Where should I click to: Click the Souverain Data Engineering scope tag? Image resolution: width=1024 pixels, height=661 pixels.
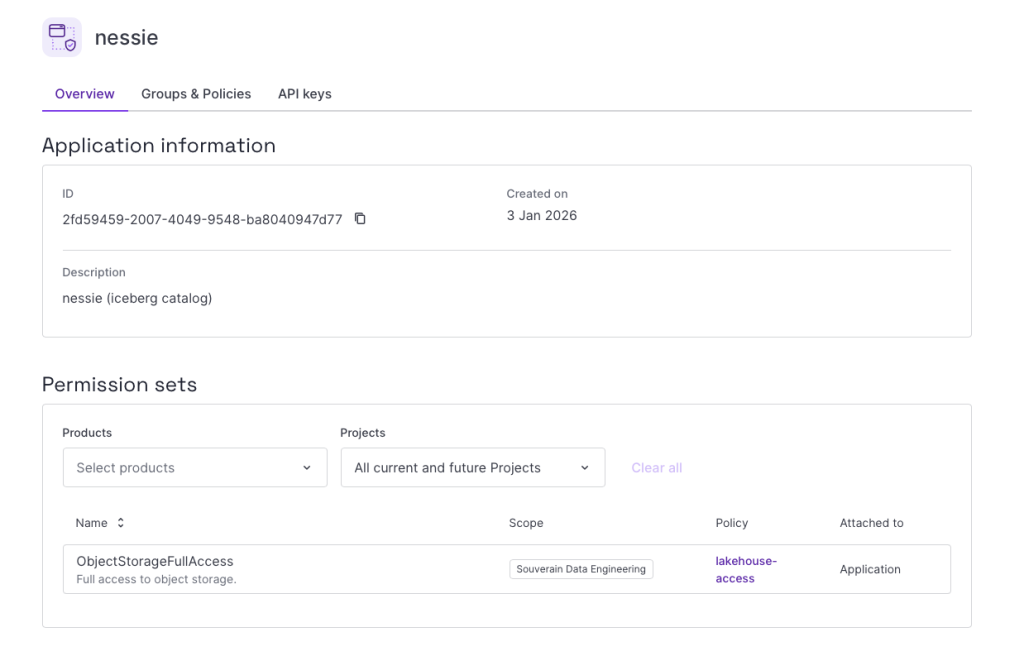pos(581,569)
